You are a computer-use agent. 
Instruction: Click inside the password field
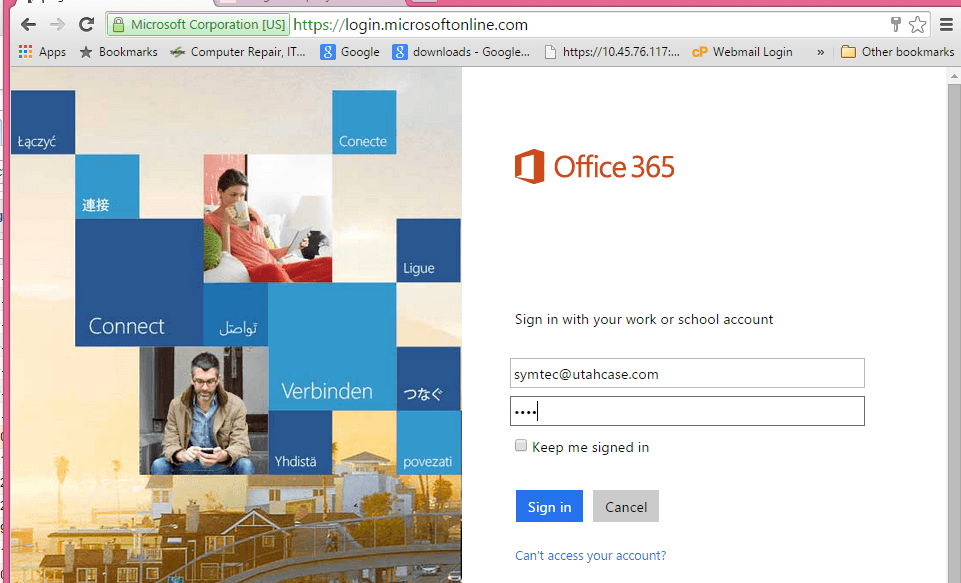pyautogui.click(x=687, y=411)
